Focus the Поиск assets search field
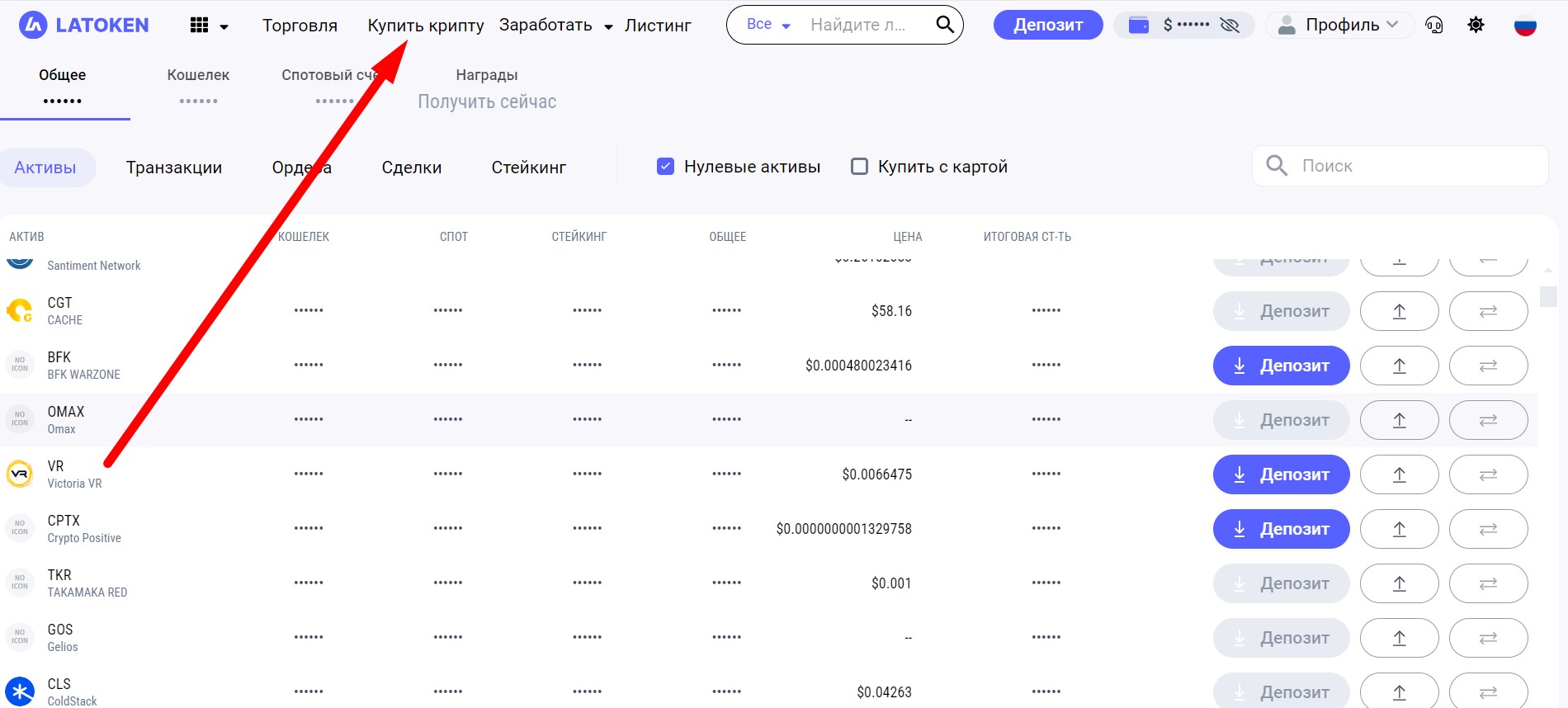The width and height of the screenshot is (1568, 708). click(1400, 166)
